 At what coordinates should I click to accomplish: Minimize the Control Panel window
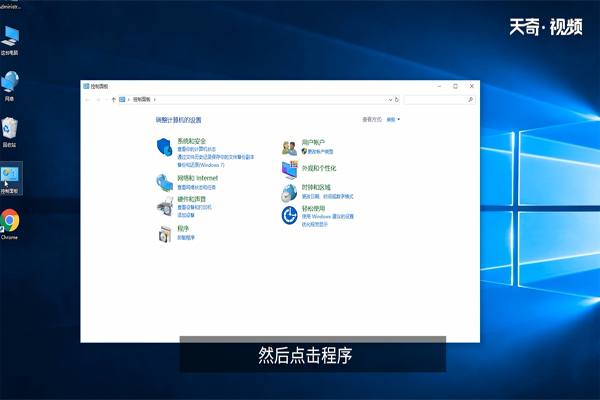click(x=439, y=87)
